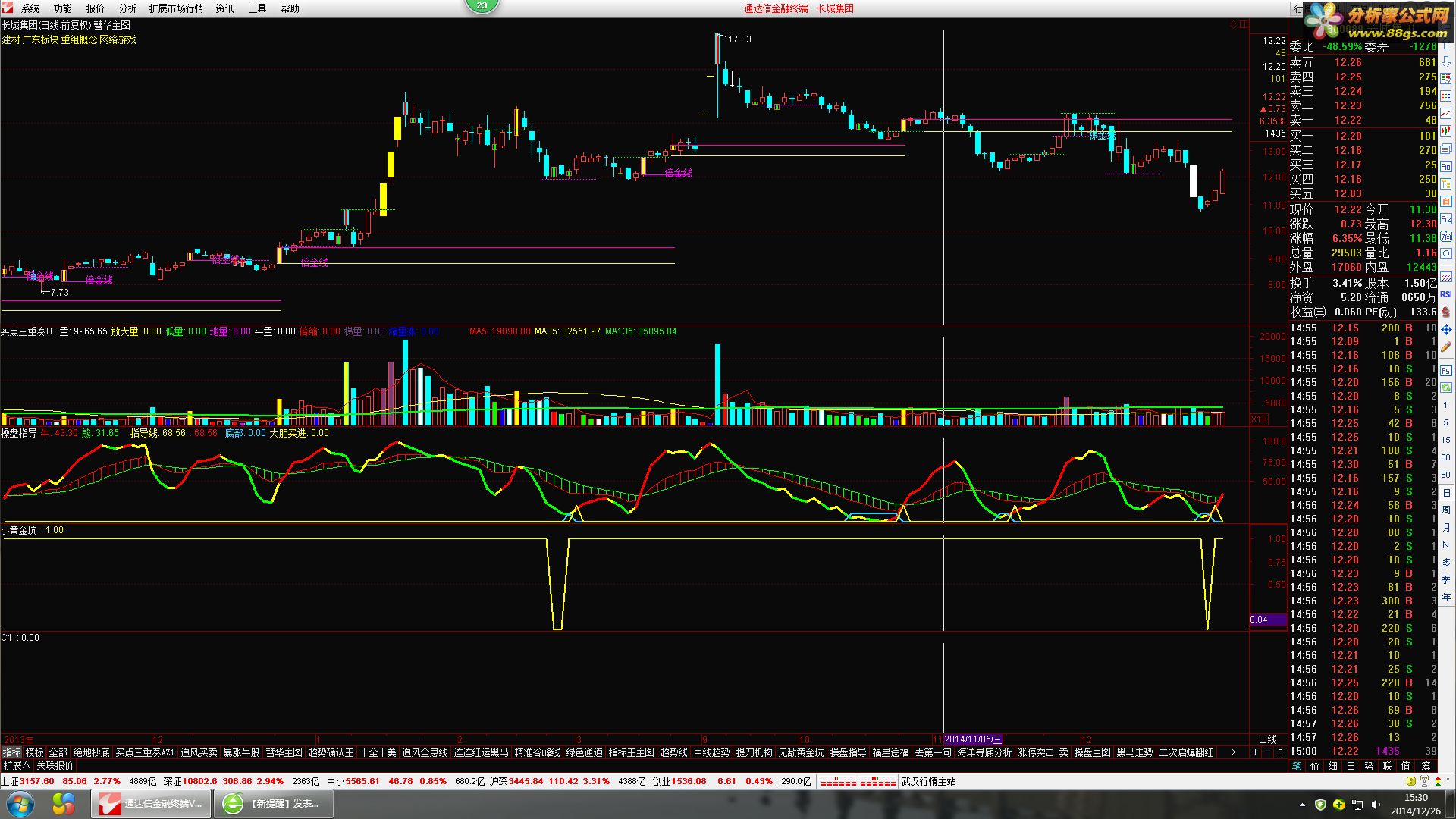Image resolution: width=1456 pixels, height=819 pixels.
Task: Open the 工具 menu
Action: click(x=258, y=8)
